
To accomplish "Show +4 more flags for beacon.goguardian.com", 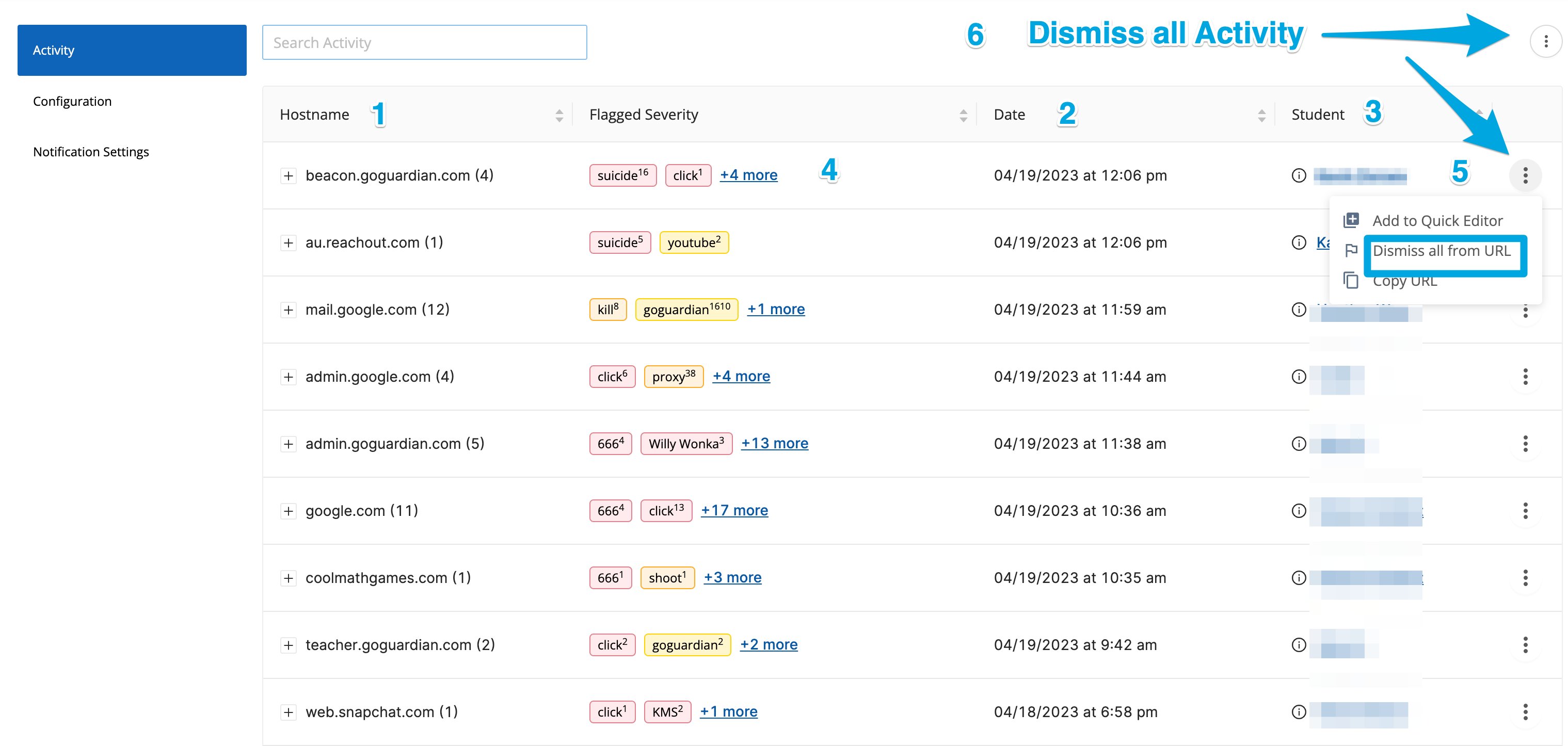I will tap(748, 175).
